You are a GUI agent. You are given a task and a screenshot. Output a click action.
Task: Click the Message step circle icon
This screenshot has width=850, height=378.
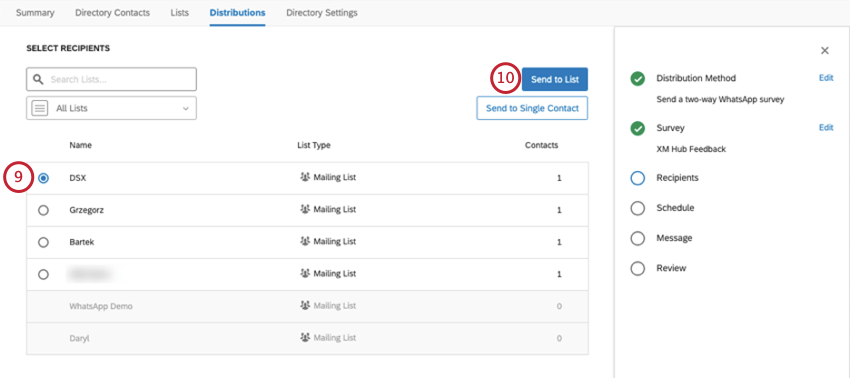tap(638, 238)
